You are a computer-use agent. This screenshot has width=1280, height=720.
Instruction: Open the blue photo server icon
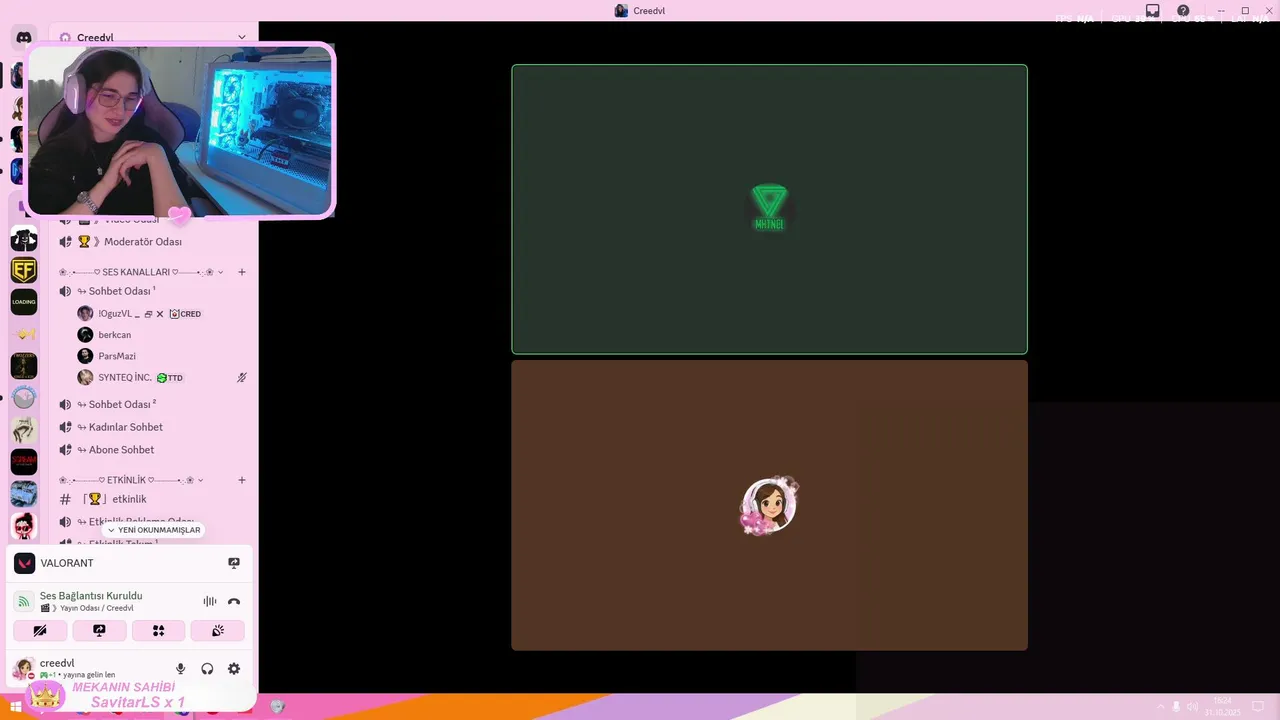24,494
